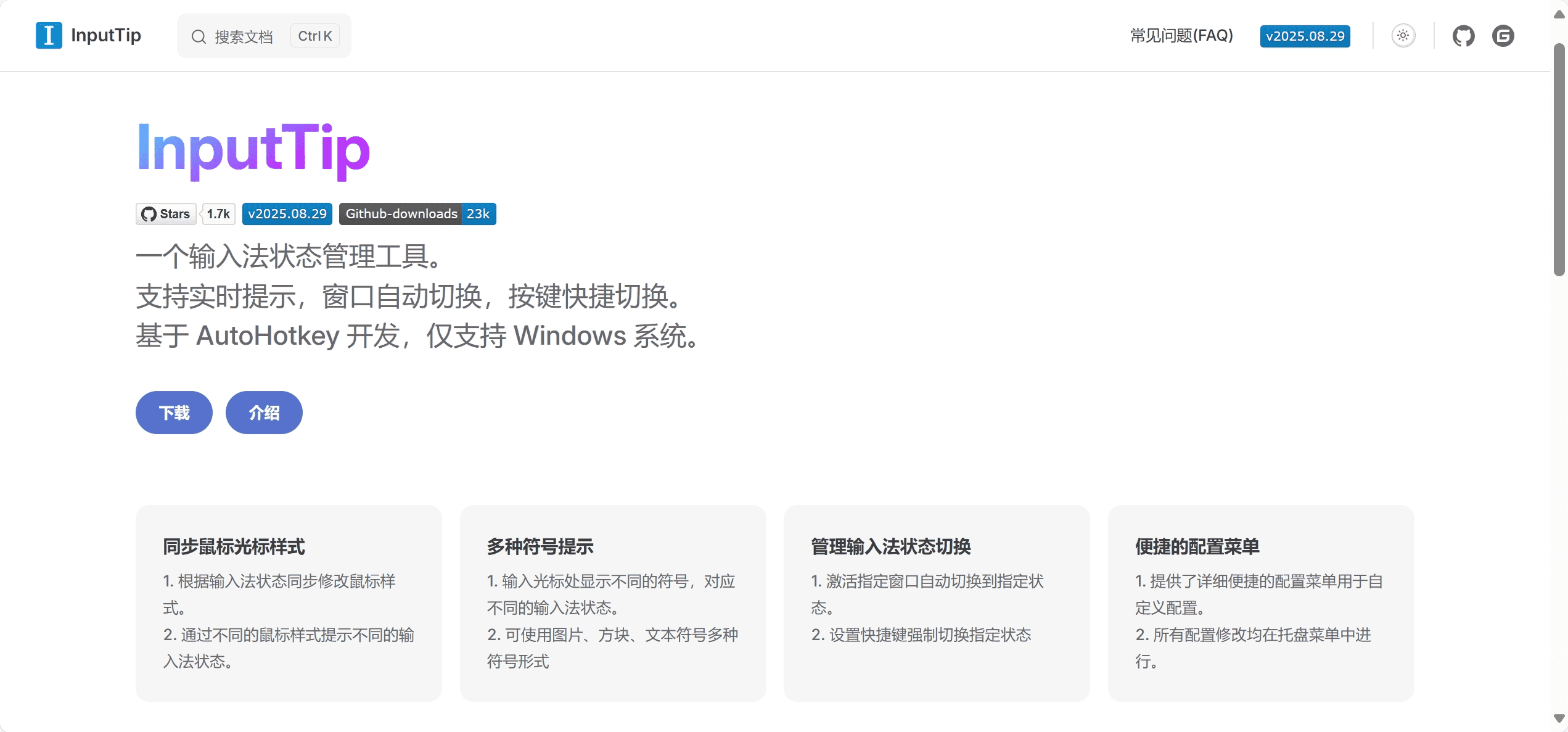The width and height of the screenshot is (1568, 732).
Task: Select the 便捷的配置菜单 feature card
Action: tap(1261, 603)
